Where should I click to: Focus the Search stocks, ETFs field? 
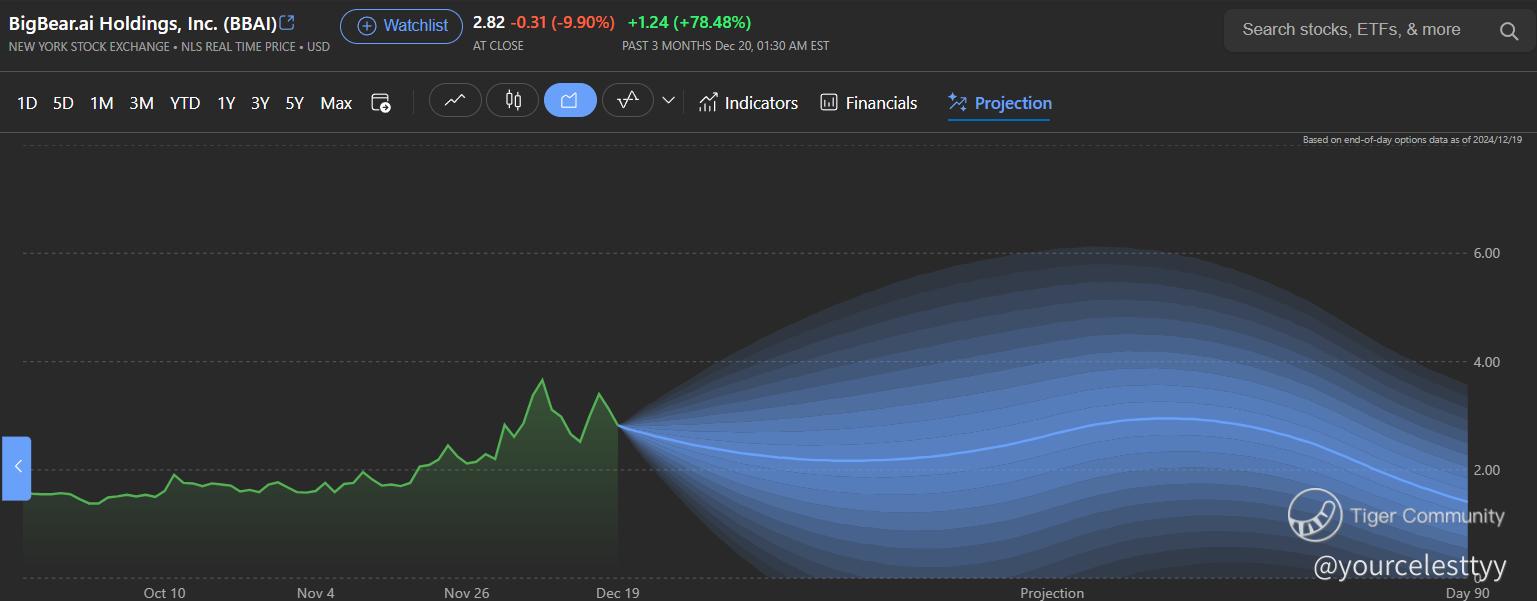1379,30
